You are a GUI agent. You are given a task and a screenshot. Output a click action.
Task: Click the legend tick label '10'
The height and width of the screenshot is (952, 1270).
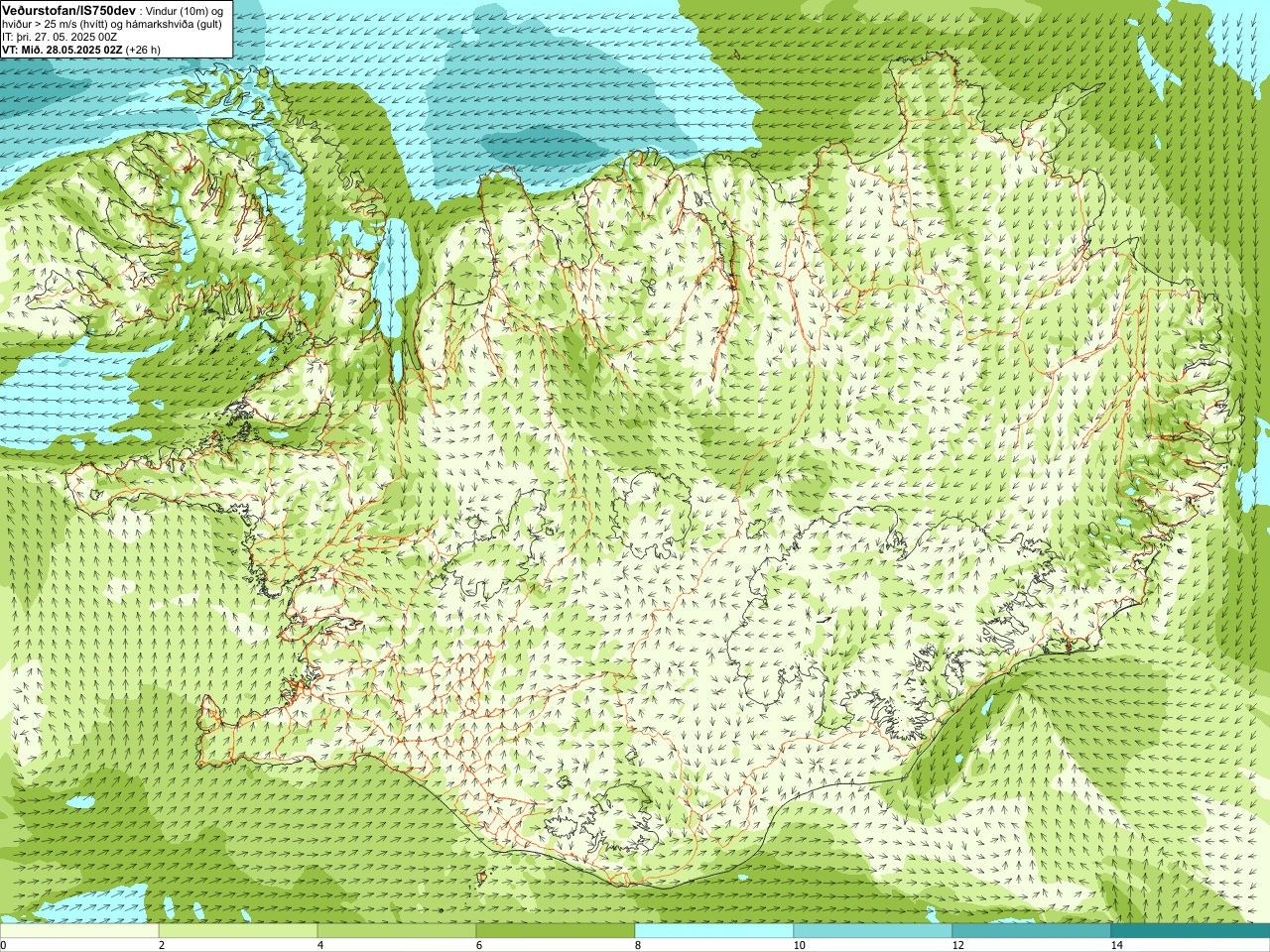(x=799, y=945)
